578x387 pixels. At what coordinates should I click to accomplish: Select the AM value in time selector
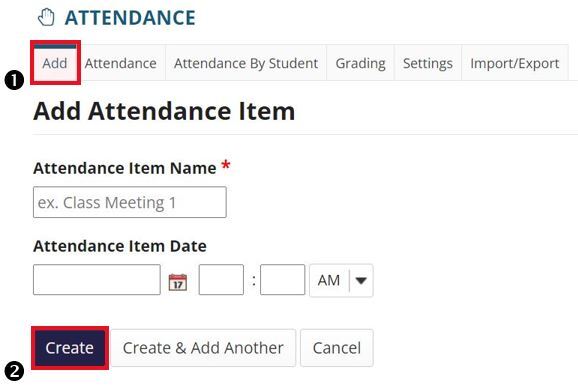[329, 280]
